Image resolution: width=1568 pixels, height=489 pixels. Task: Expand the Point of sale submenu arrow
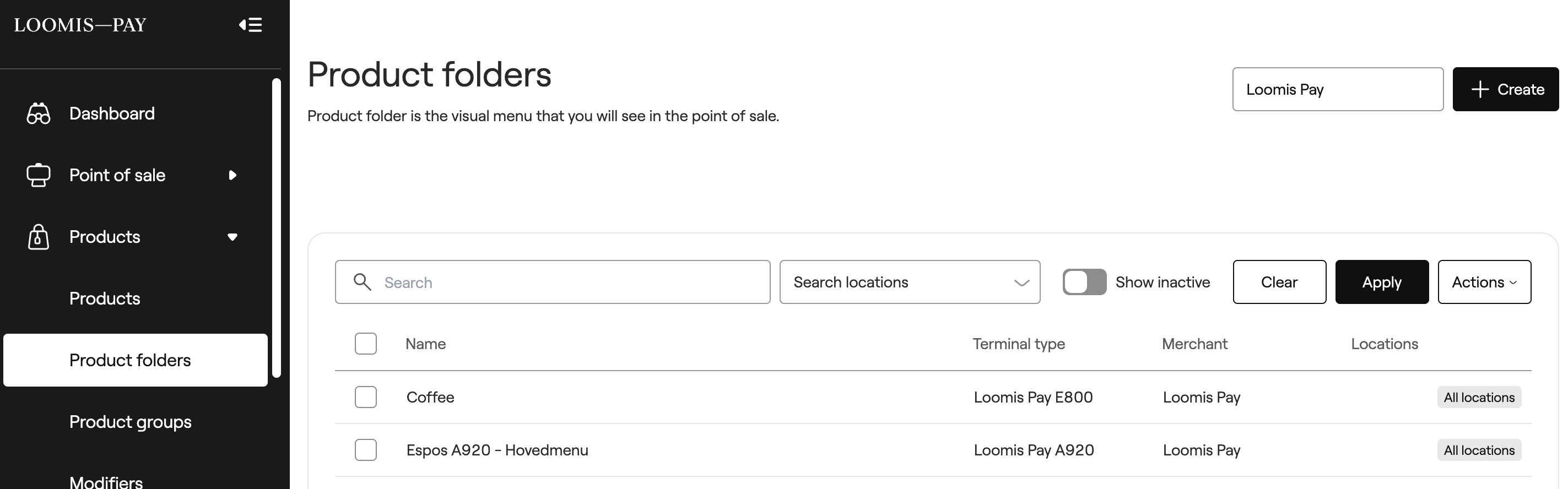[x=232, y=175]
